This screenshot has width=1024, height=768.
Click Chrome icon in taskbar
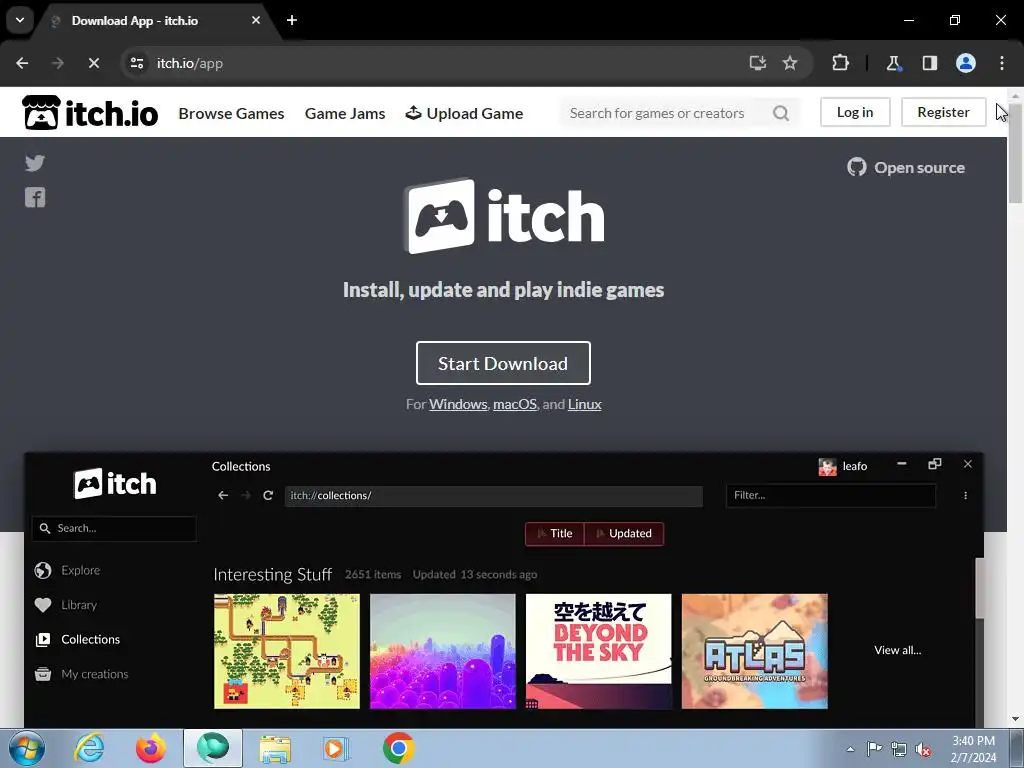coord(399,748)
